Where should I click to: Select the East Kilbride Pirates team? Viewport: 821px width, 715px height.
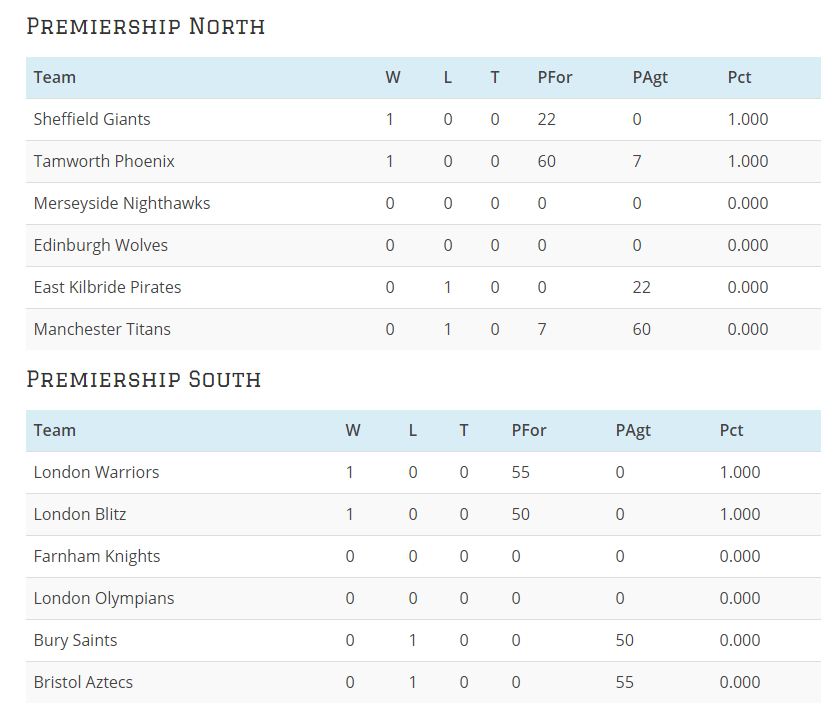107,287
